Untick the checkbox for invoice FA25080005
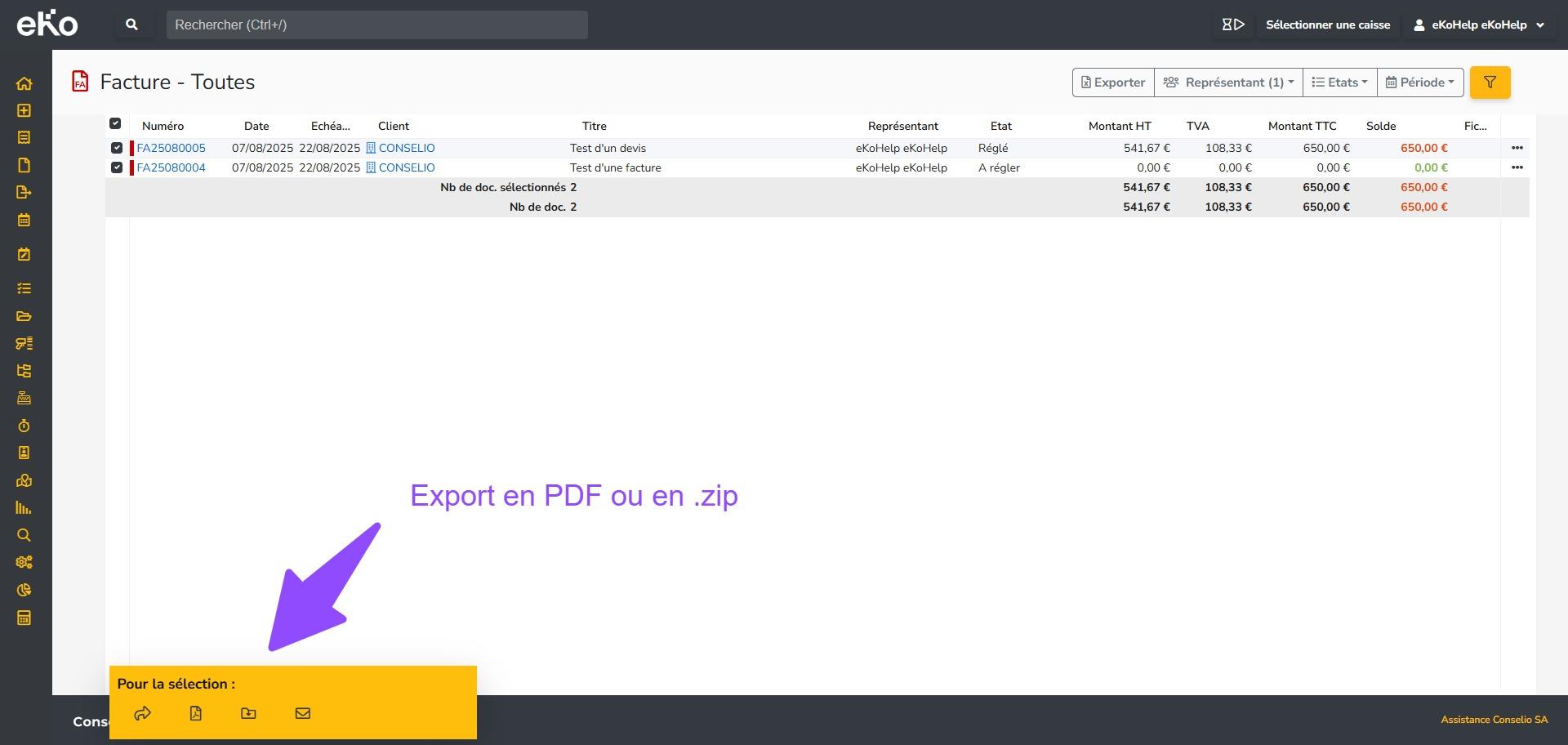Screen dimensions: 1568x745 point(117,148)
